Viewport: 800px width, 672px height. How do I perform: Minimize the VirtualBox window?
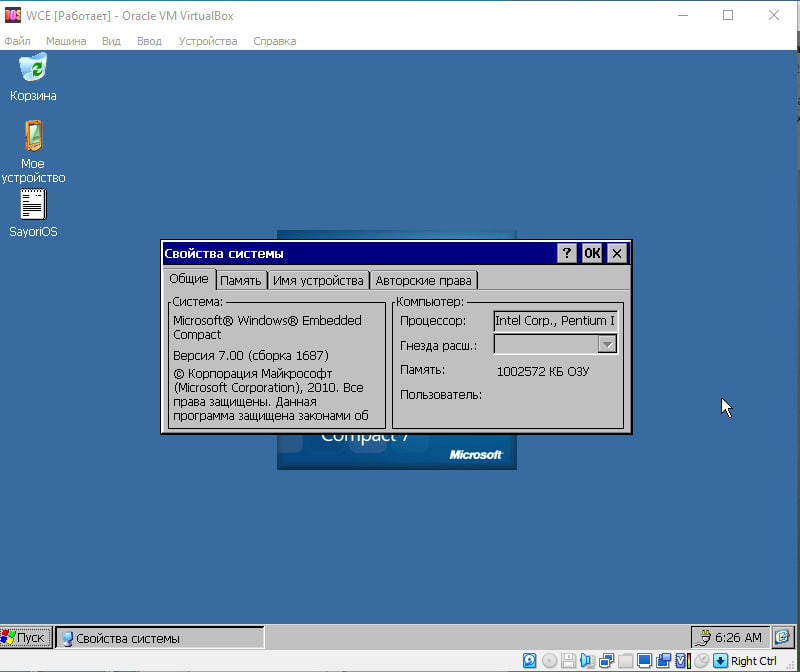tap(683, 15)
